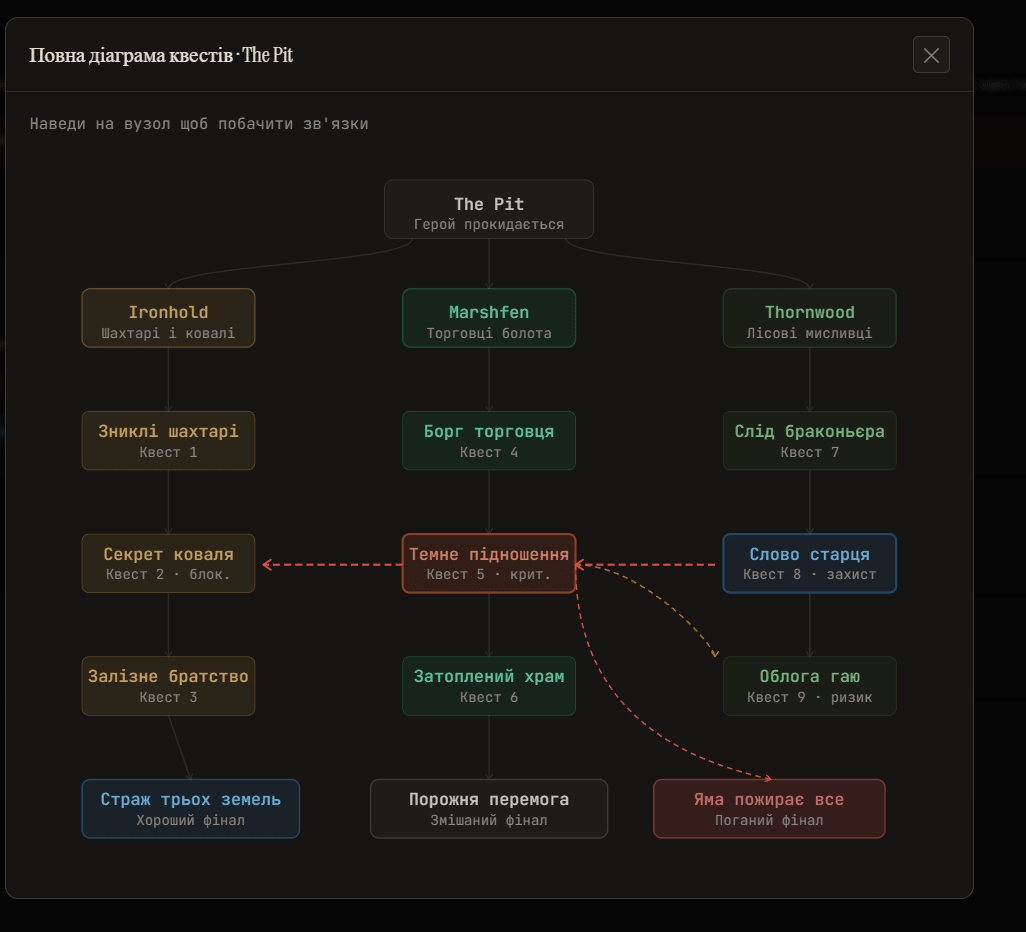Select the Marshfen faction node
This screenshot has width=1026, height=932.
click(x=489, y=318)
